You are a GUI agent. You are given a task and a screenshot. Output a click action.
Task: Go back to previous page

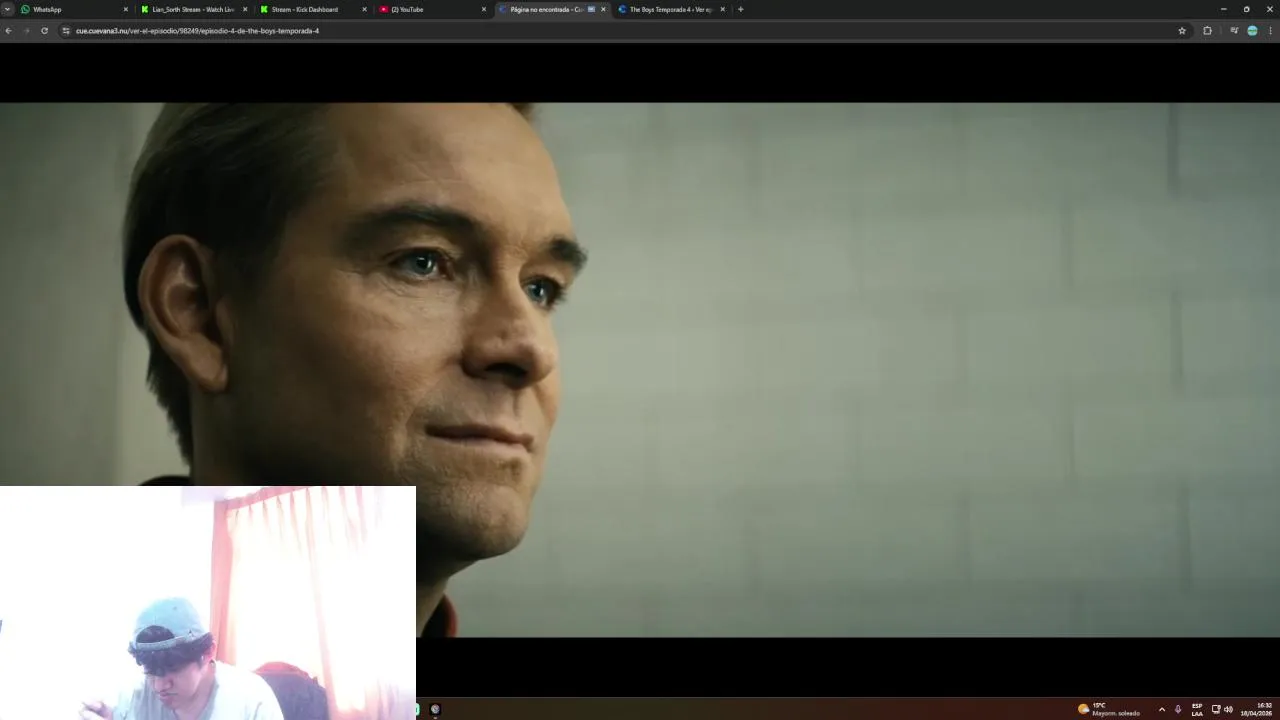[8, 31]
